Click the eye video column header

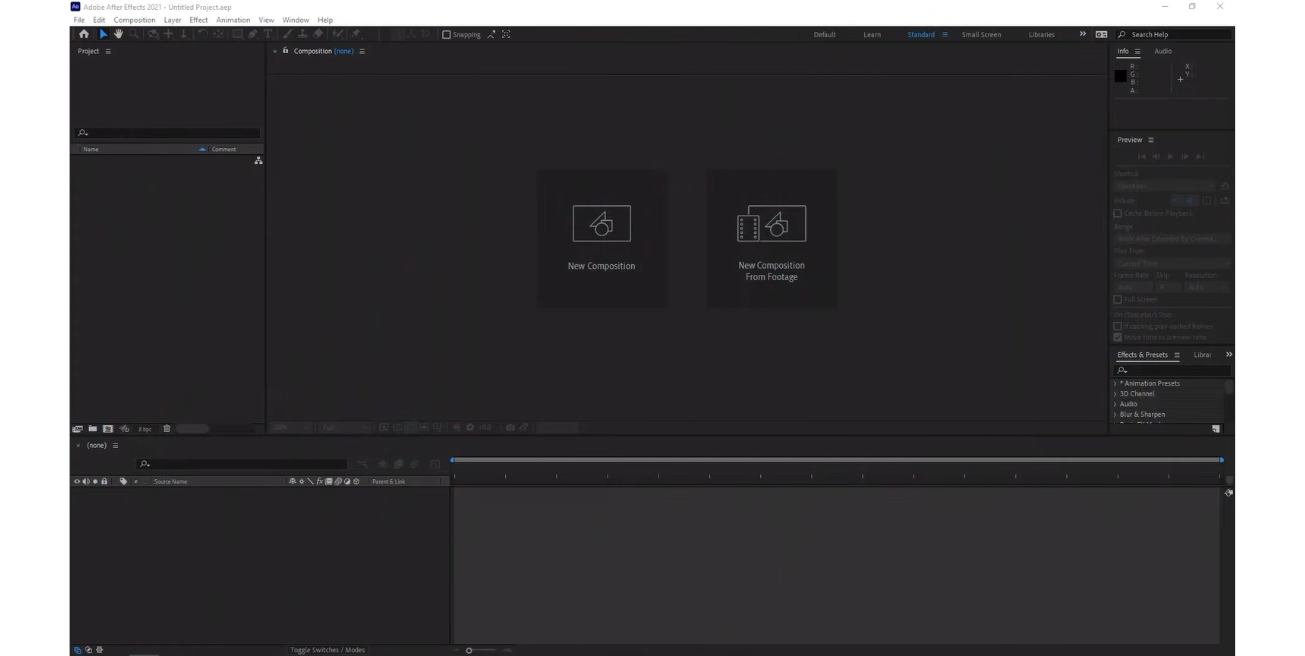(77, 481)
